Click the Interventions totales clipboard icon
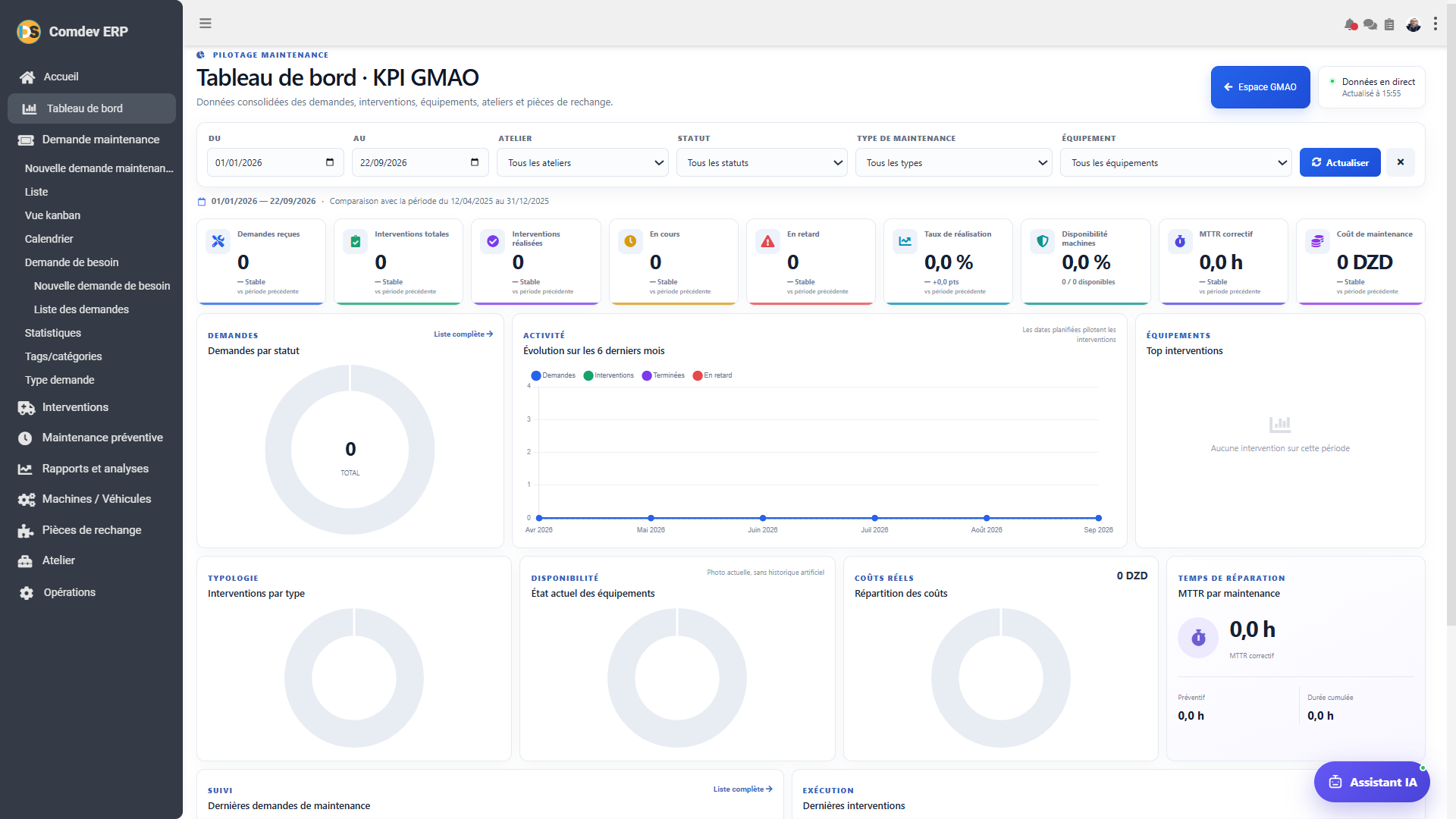Viewport: 1456px width, 819px height. 356,241
